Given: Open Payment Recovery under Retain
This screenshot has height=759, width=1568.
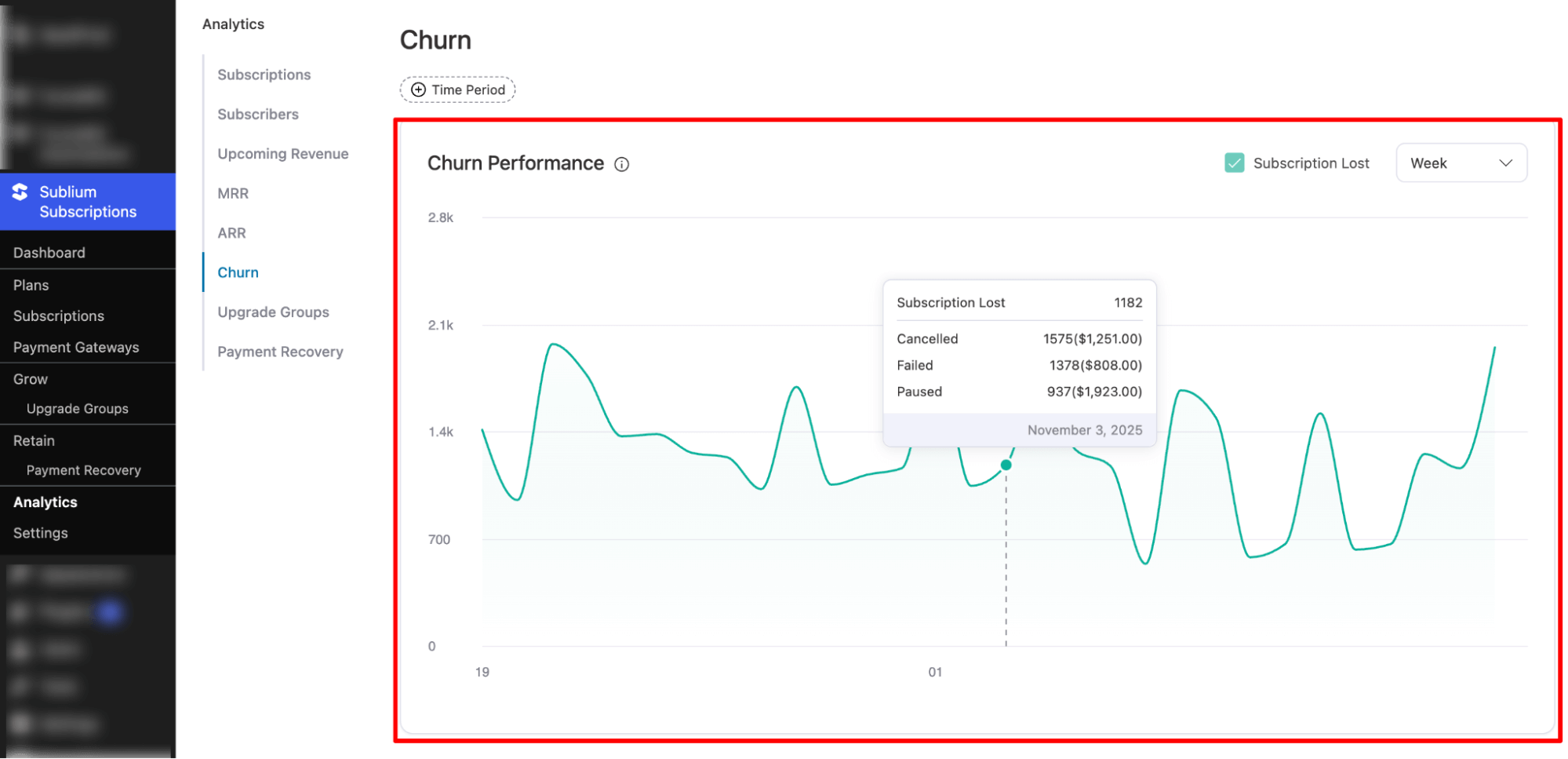Looking at the screenshot, I should pos(83,469).
